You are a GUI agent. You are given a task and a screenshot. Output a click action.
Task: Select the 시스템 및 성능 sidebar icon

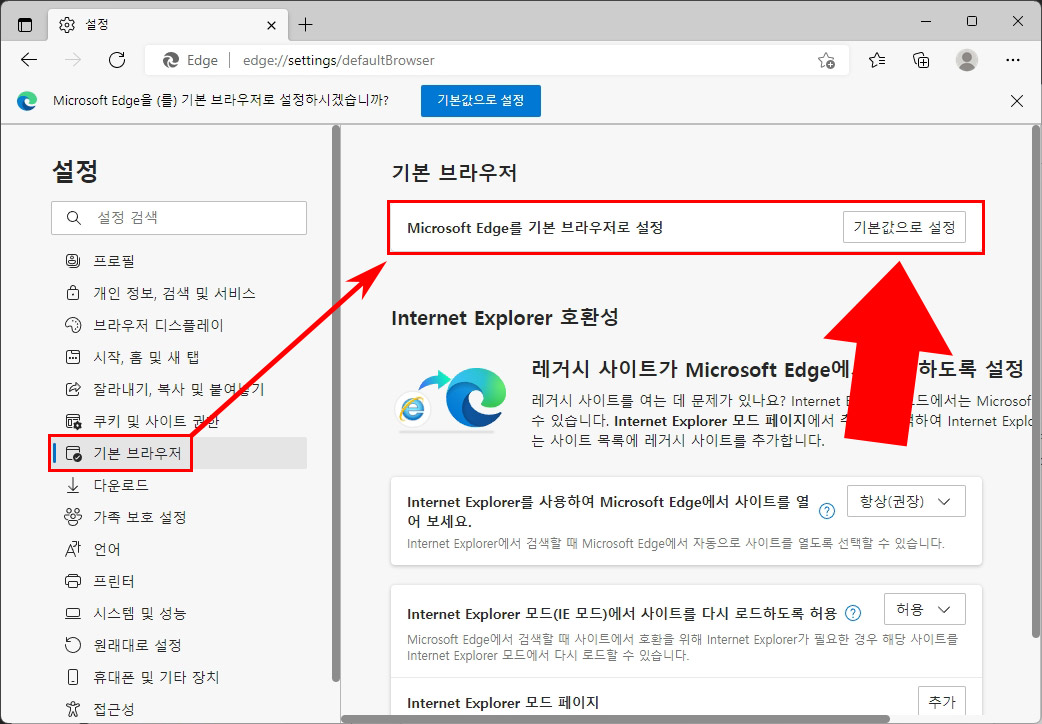(73, 613)
